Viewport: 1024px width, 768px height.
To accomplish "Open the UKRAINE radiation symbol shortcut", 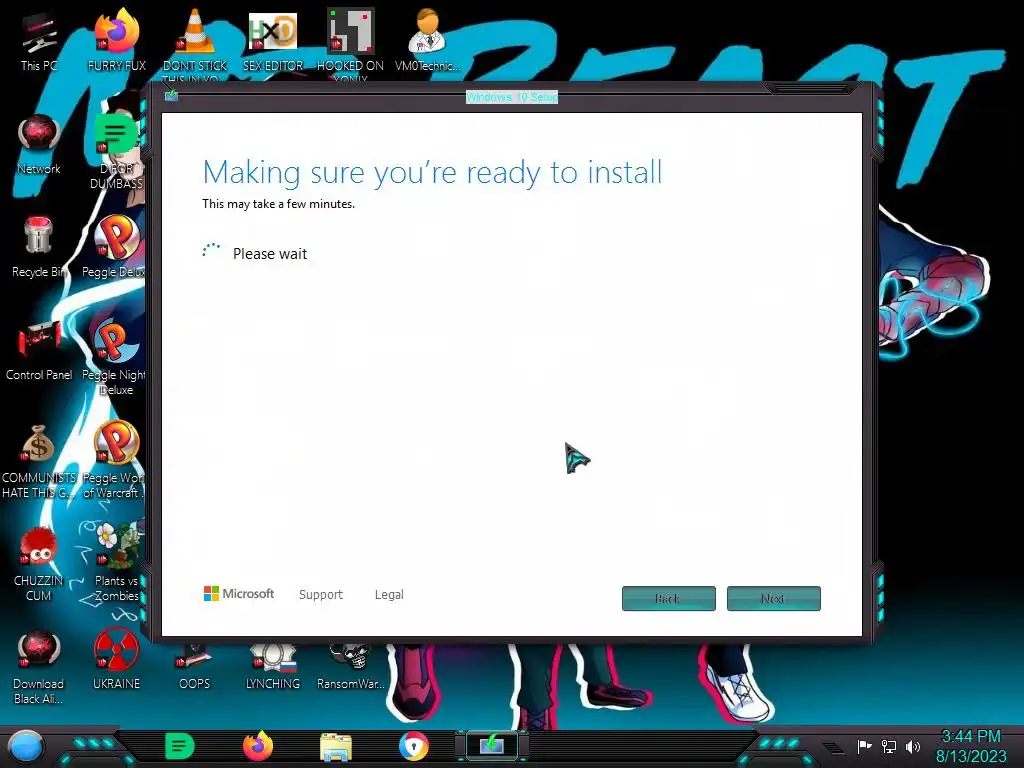I will tap(116, 660).
